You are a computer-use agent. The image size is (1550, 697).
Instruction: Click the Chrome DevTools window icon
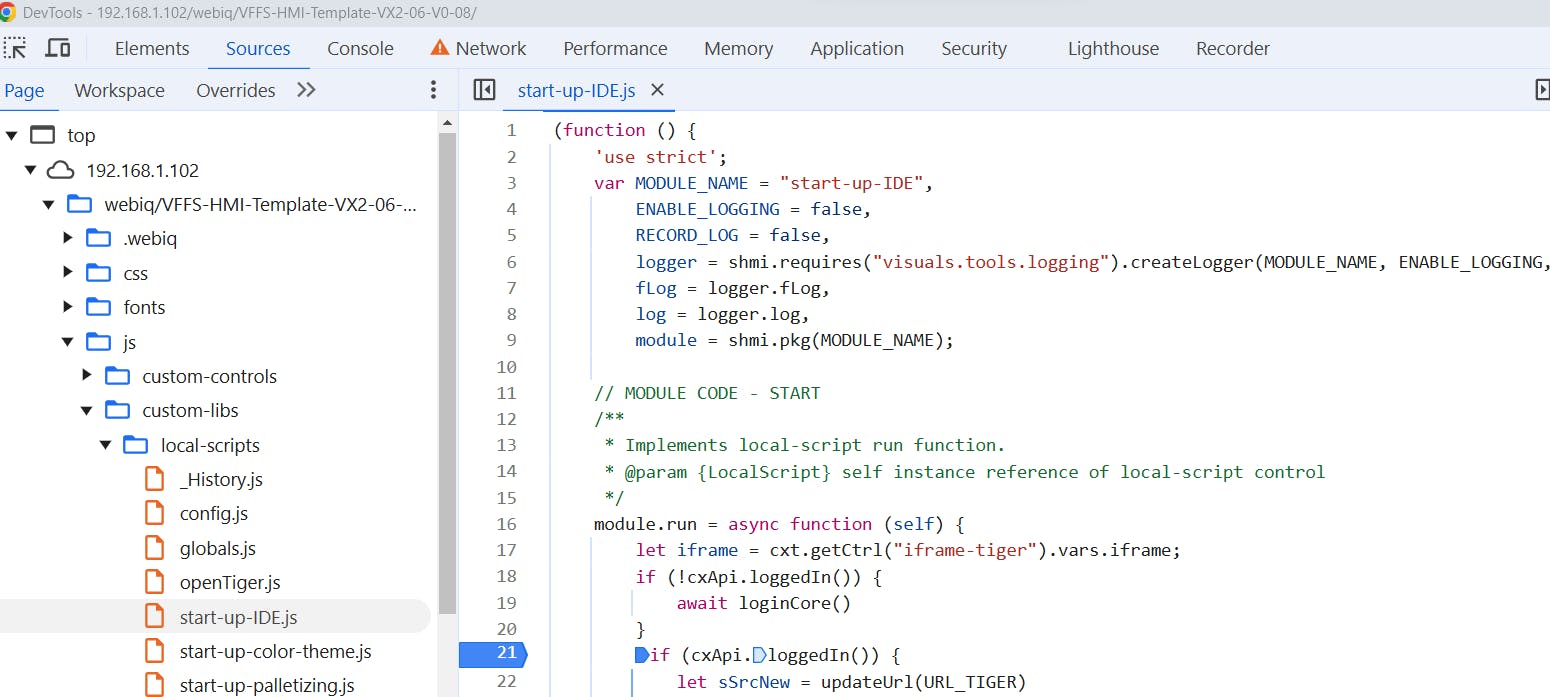[x=8, y=12]
